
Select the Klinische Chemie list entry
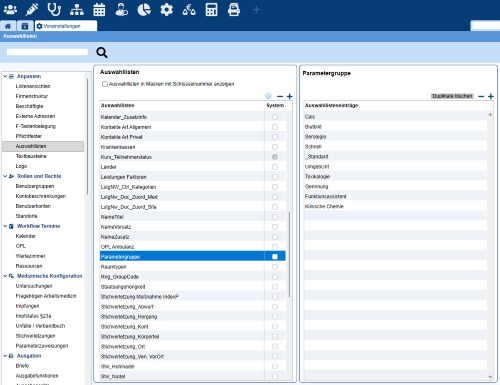(x=395, y=207)
